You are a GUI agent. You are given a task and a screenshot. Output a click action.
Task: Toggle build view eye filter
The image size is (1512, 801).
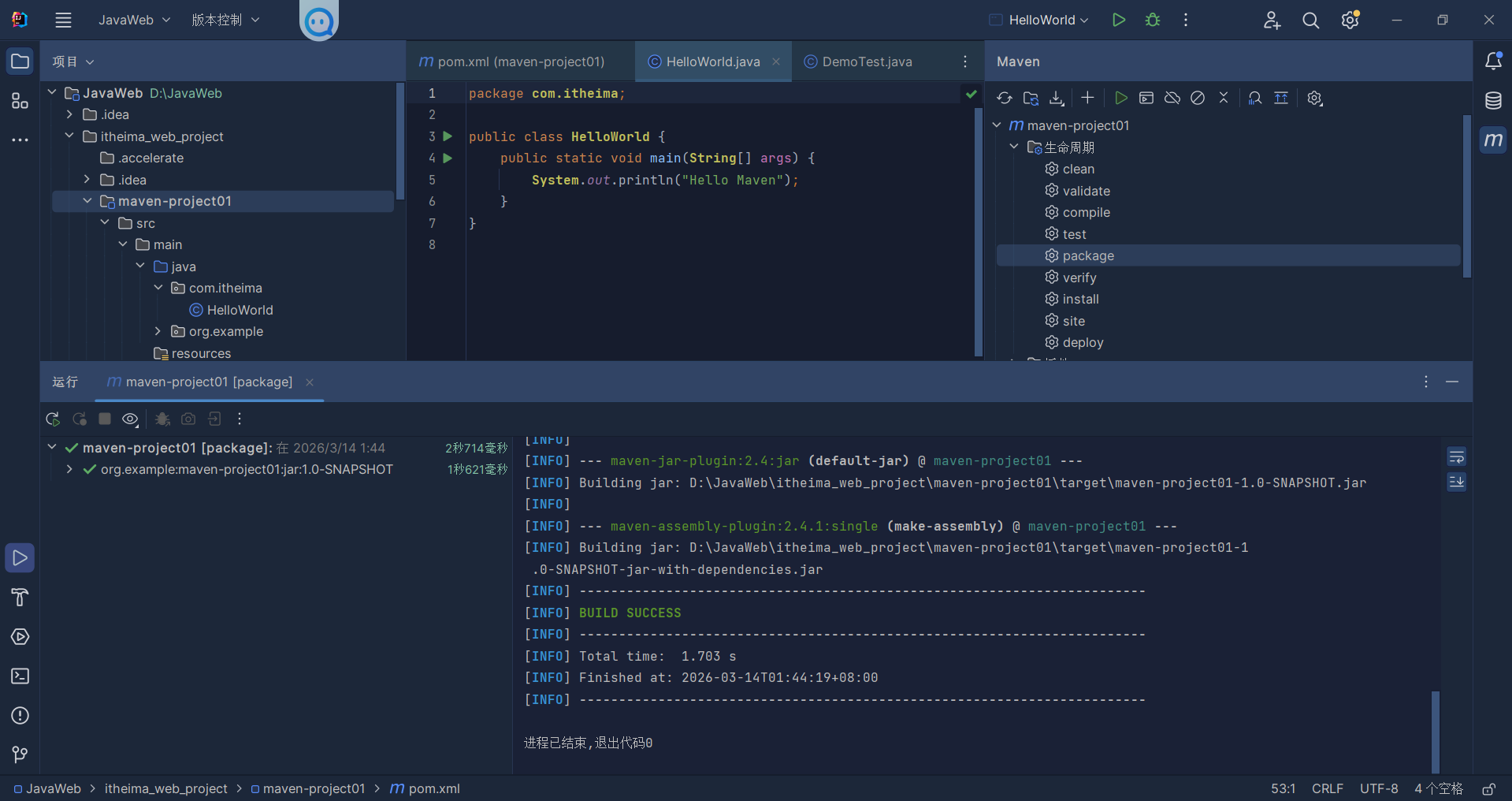(x=130, y=419)
